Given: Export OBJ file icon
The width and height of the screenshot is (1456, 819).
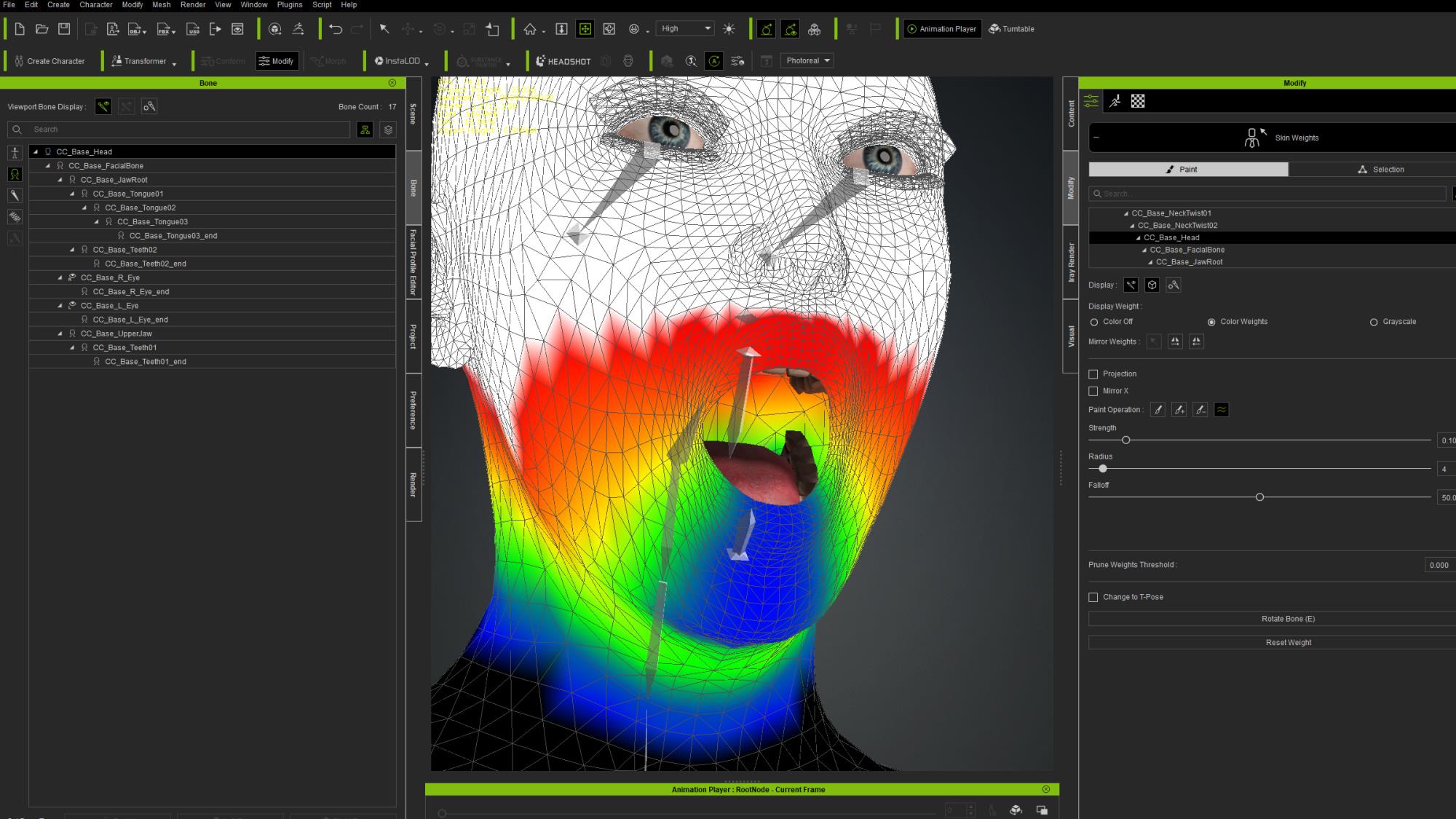Looking at the screenshot, I should pos(135,29).
